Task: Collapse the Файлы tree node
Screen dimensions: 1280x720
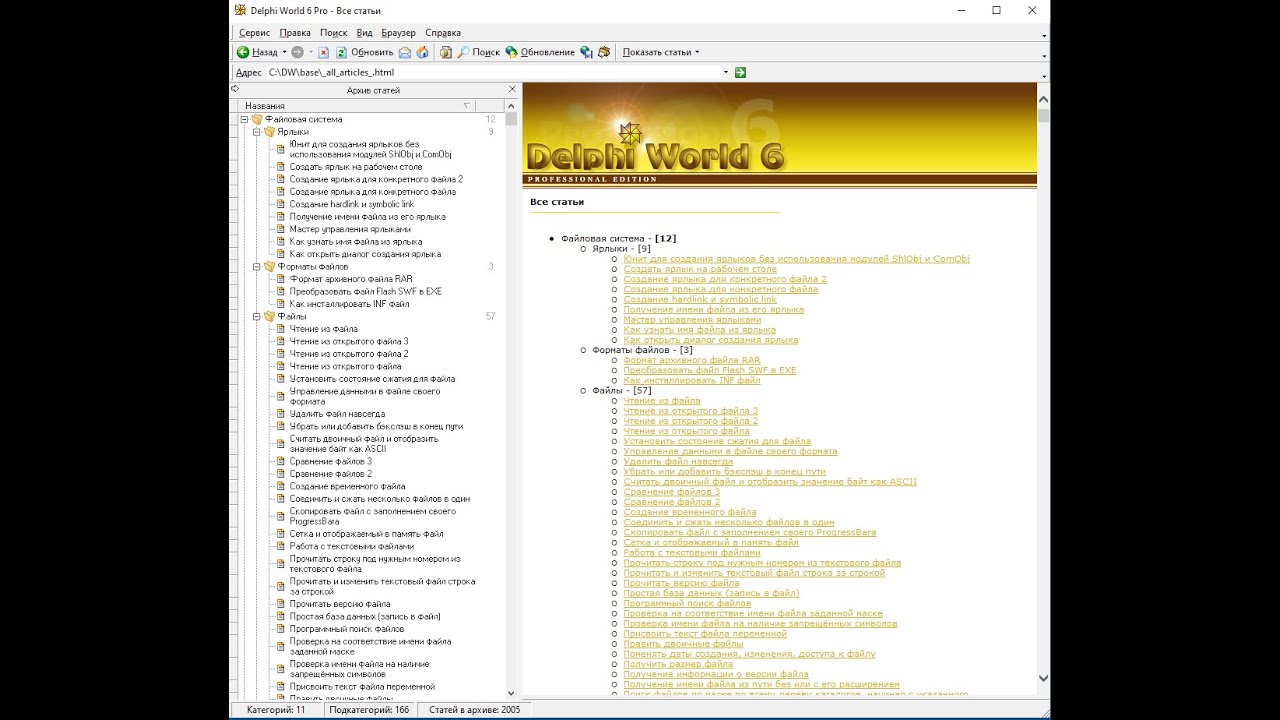Action: point(256,316)
